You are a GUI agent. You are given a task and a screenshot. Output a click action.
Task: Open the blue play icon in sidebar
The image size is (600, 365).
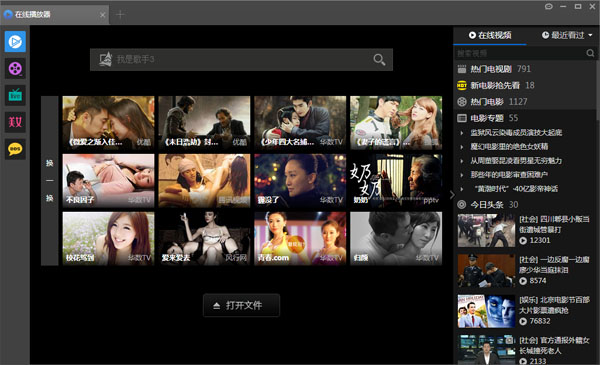click(15, 41)
